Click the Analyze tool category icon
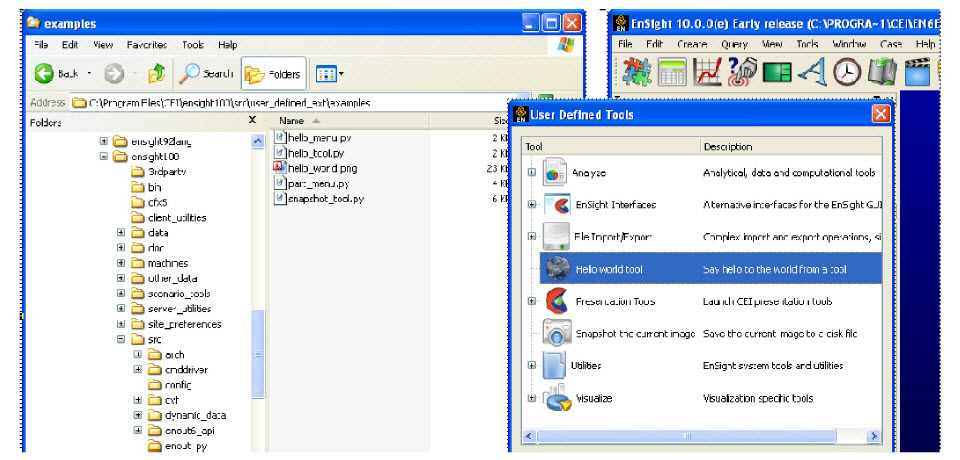 557,172
